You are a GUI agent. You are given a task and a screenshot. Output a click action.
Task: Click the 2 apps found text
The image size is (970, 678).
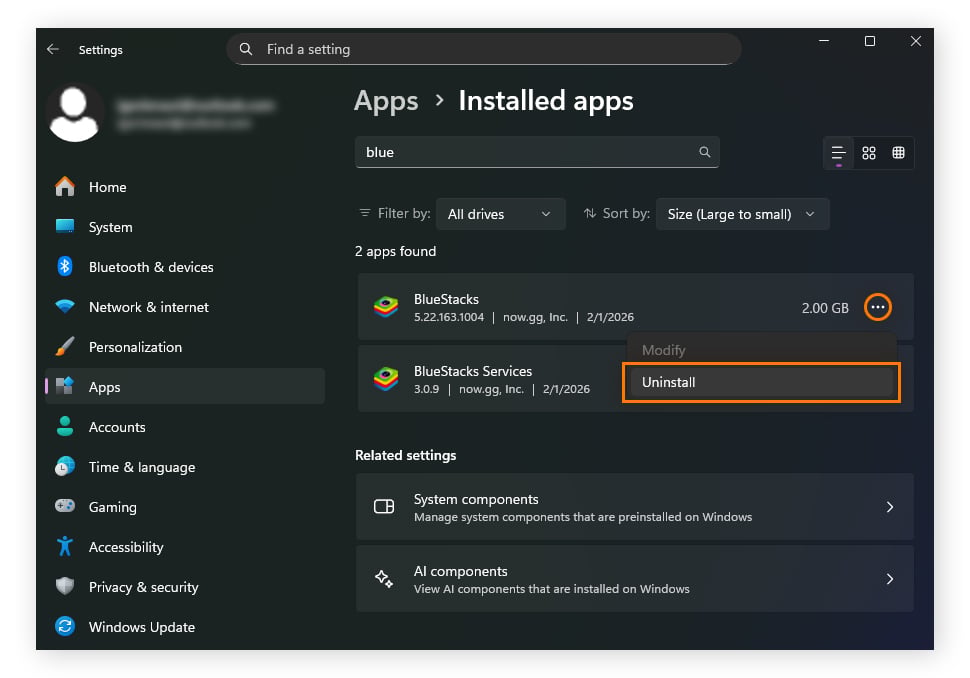395,251
